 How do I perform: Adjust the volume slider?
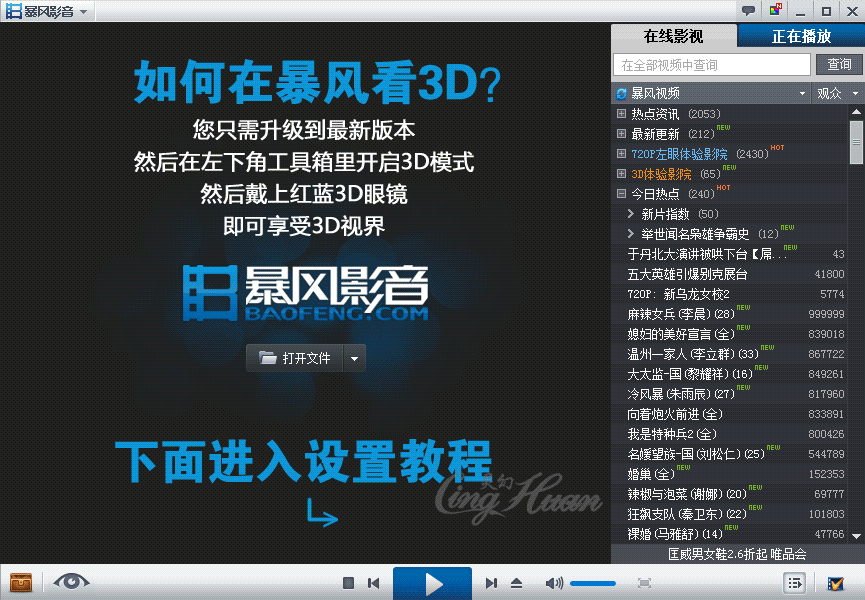point(593,583)
